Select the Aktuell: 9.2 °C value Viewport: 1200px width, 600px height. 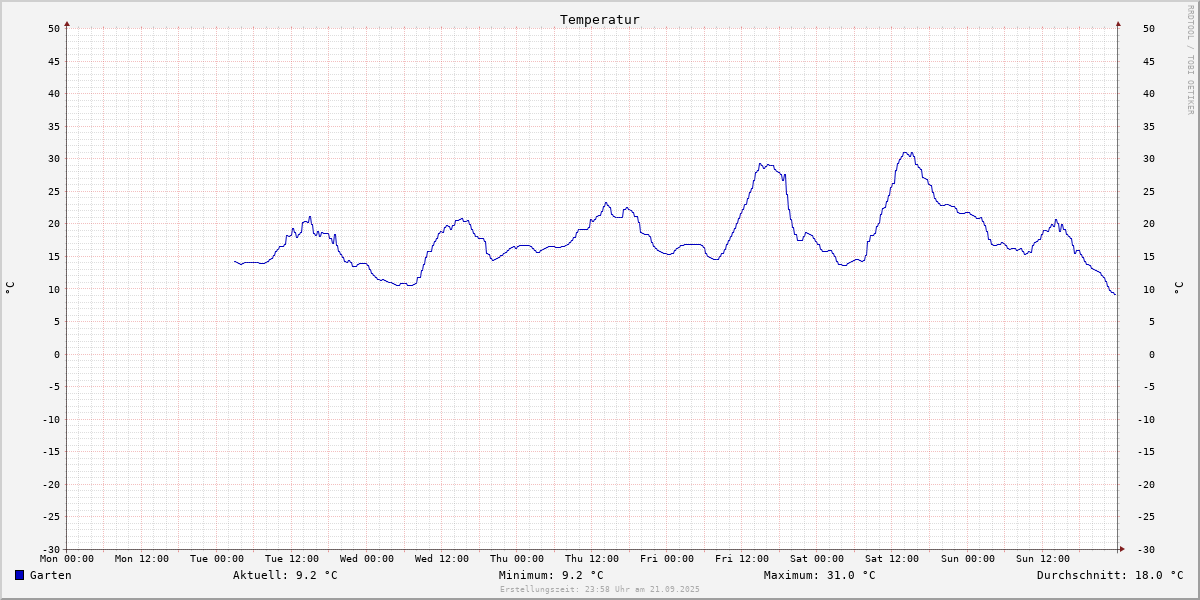pyautogui.click(x=285, y=575)
